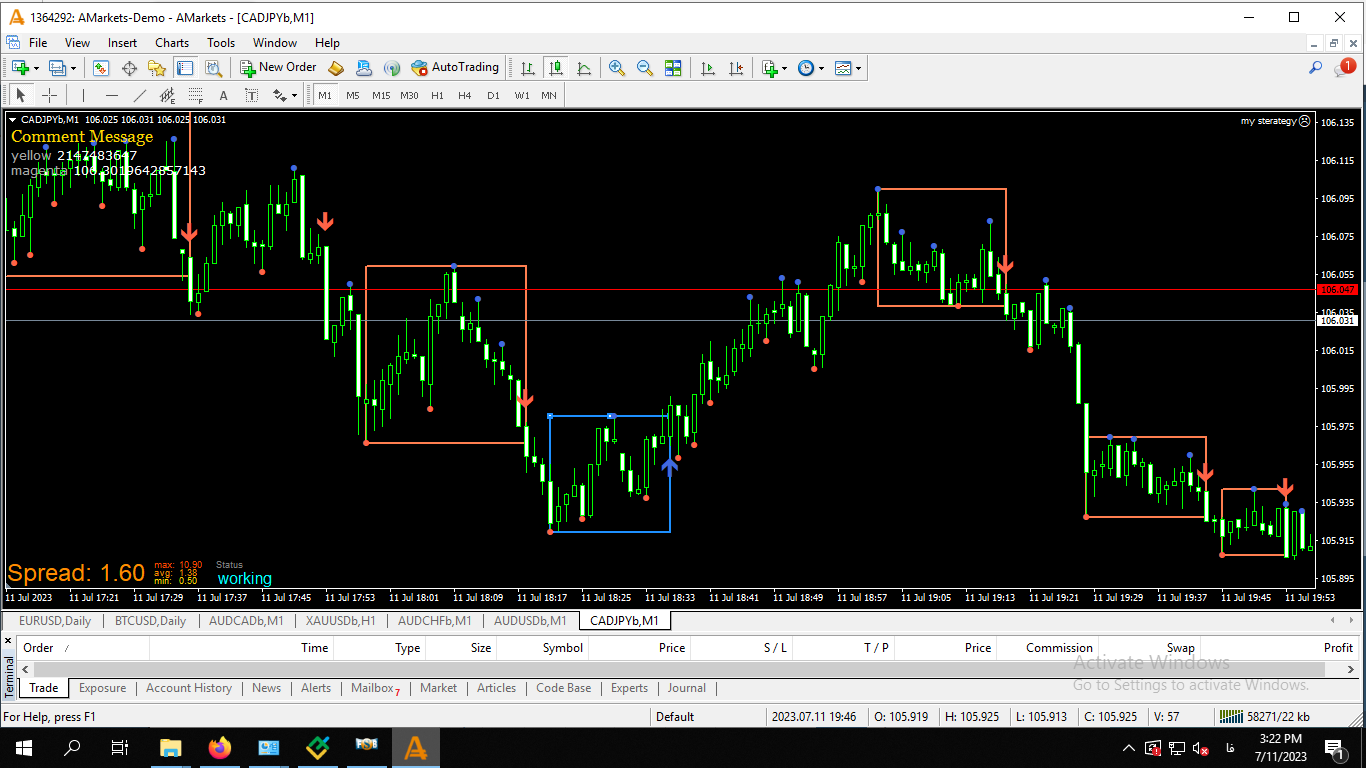This screenshot has width=1366, height=768.
Task: Open the Charts menu
Action: 172,42
